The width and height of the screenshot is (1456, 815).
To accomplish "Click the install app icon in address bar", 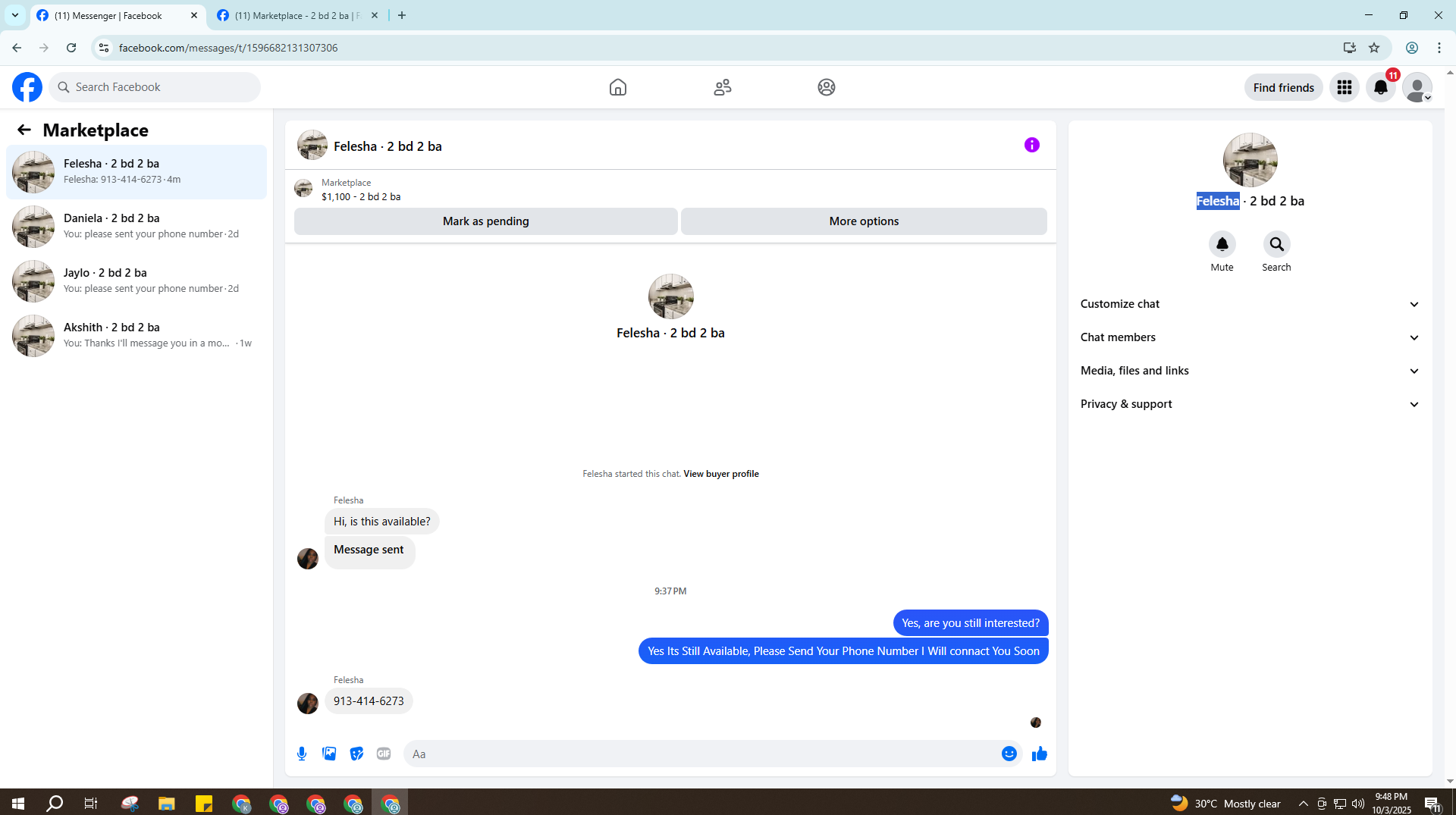I will [x=1350, y=48].
